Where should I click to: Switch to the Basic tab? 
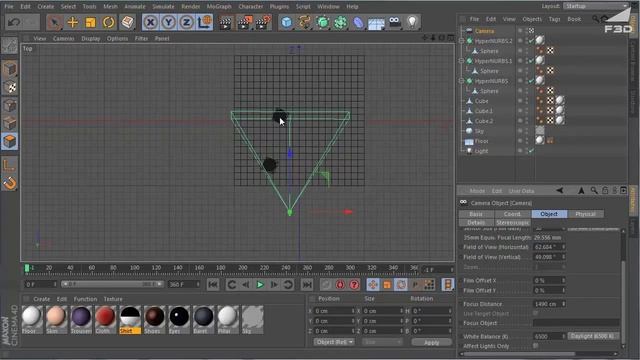476,214
